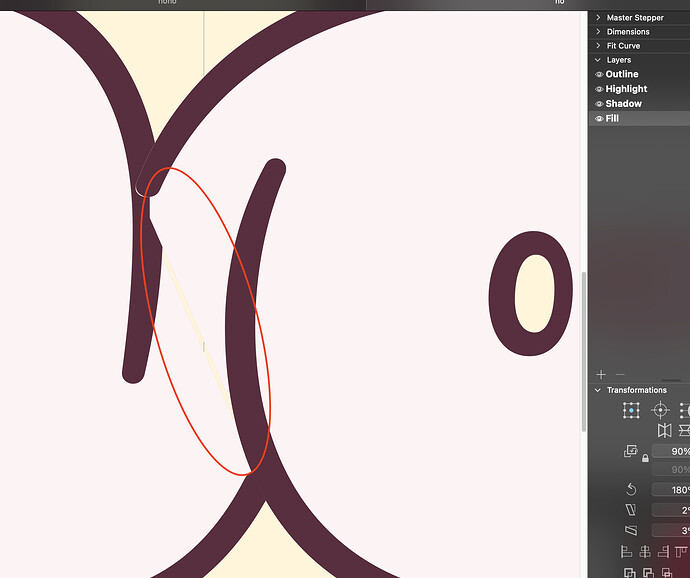Align selection to horizontal centers
Viewport: 690px width, 578px height.
pyautogui.click(x=645, y=551)
